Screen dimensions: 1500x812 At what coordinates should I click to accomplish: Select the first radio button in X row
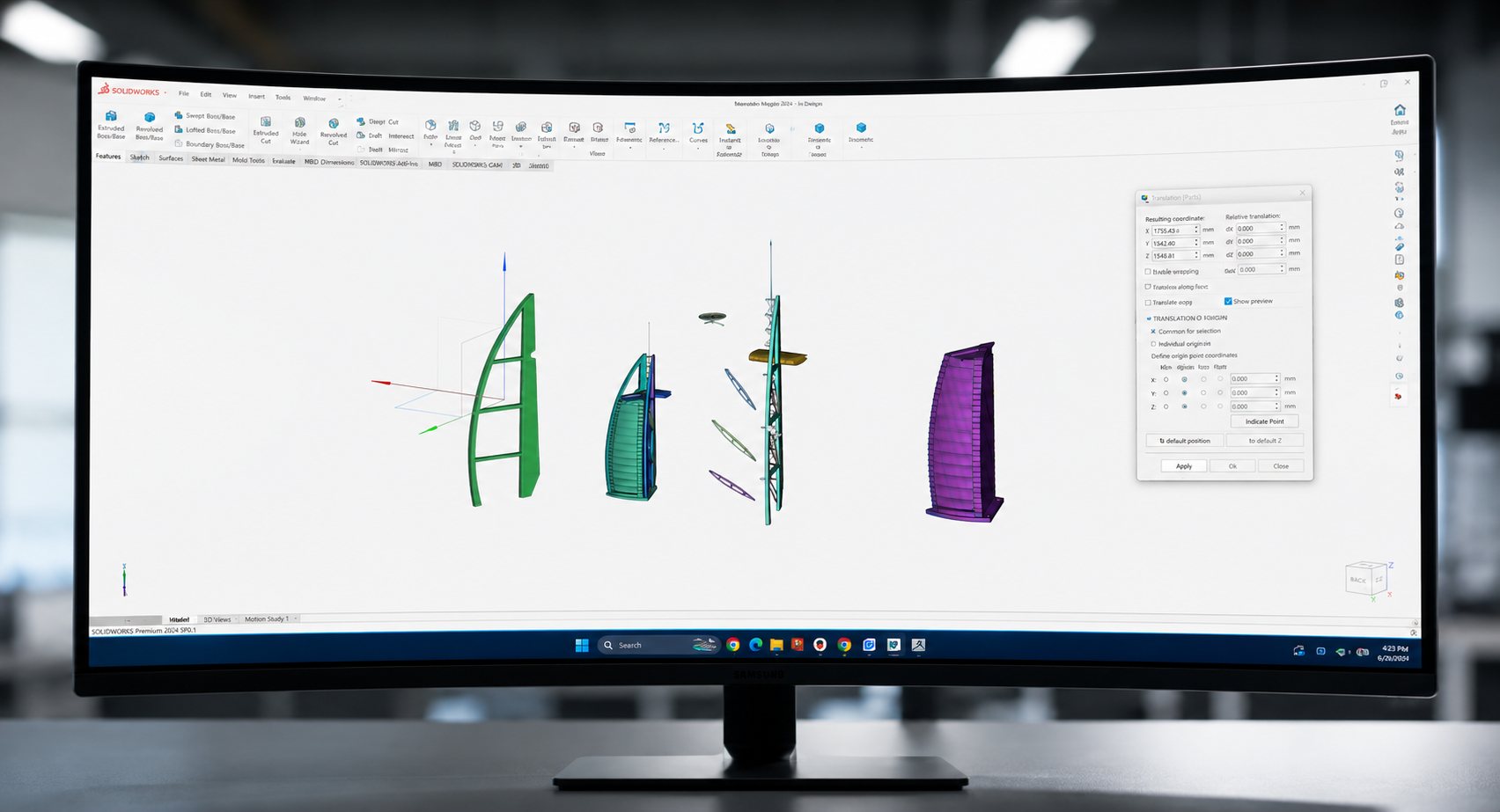[1165, 379]
